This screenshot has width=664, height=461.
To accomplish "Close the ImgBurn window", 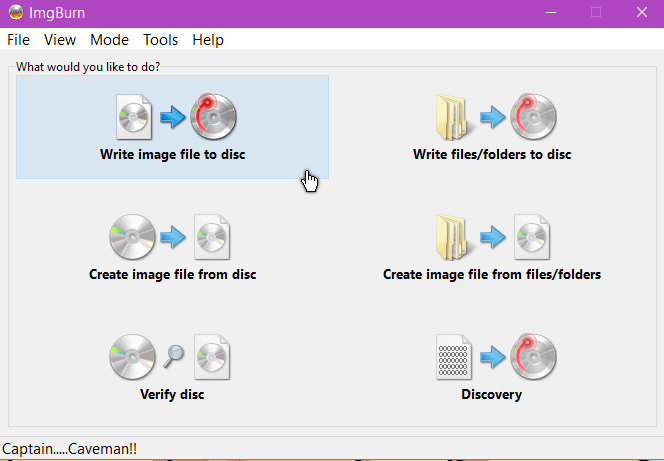I will point(642,12).
